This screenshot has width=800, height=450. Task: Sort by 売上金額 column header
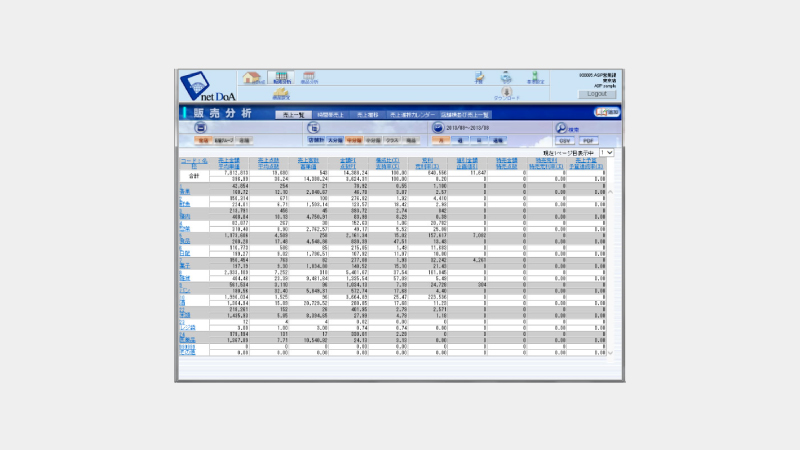click(229, 161)
